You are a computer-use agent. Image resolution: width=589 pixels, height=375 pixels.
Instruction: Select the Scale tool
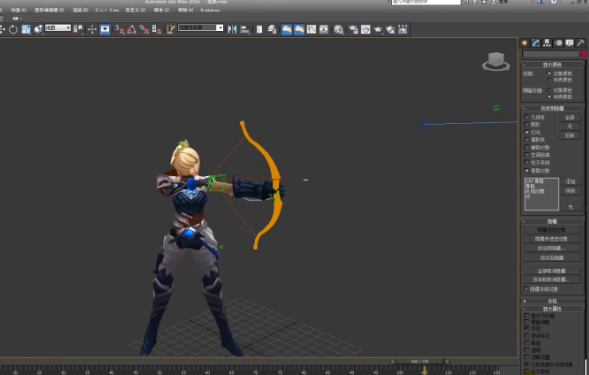click(26, 29)
